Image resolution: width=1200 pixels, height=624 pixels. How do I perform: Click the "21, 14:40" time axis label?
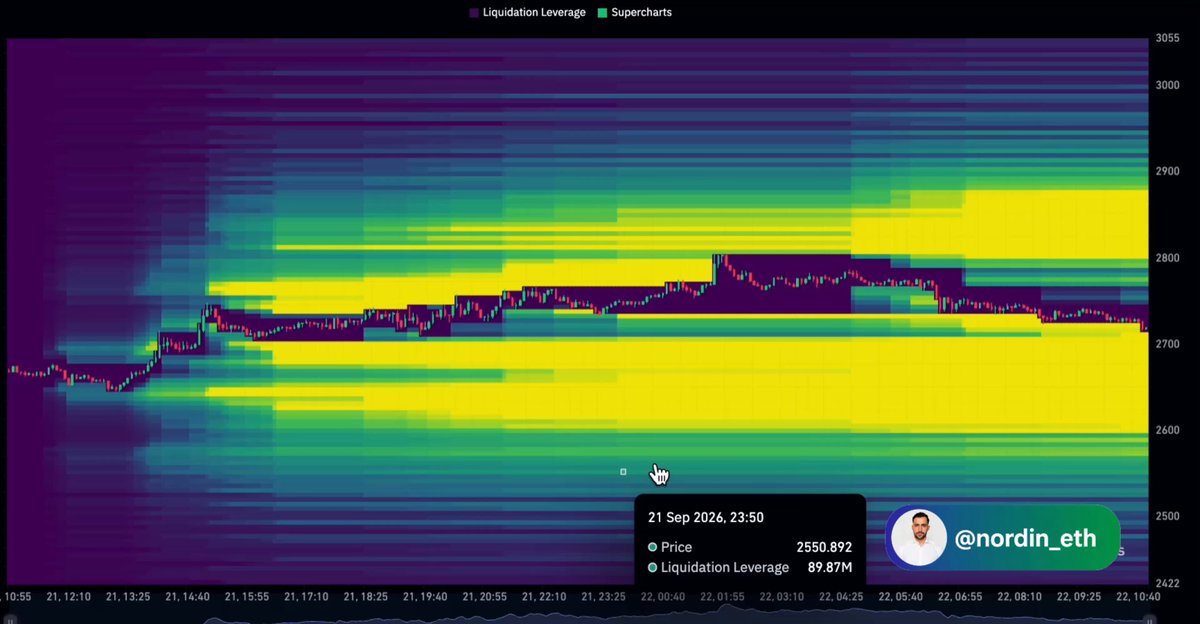(187, 596)
